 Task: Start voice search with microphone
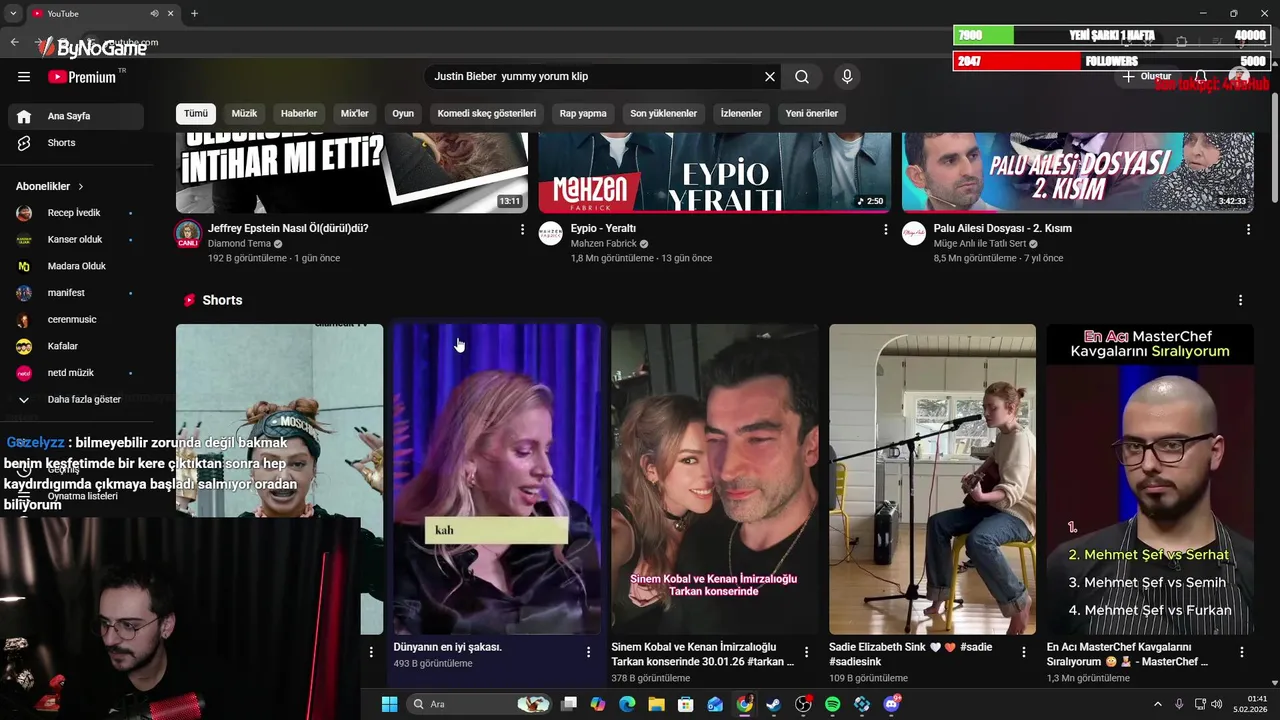click(x=847, y=77)
